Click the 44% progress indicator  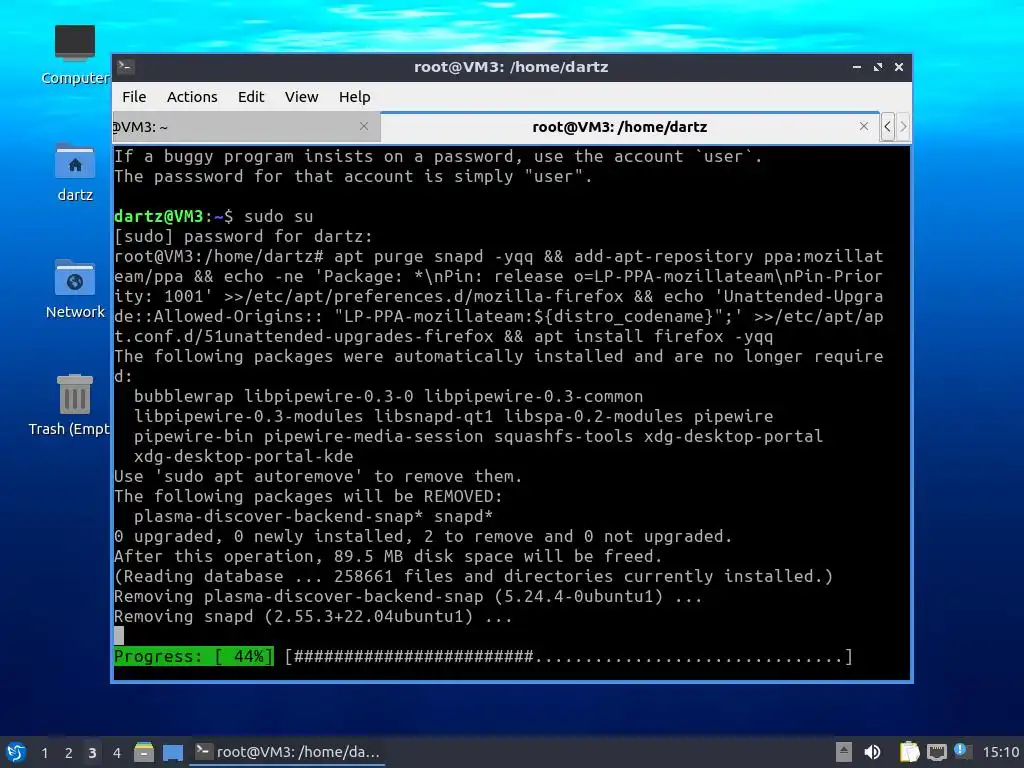(193, 656)
